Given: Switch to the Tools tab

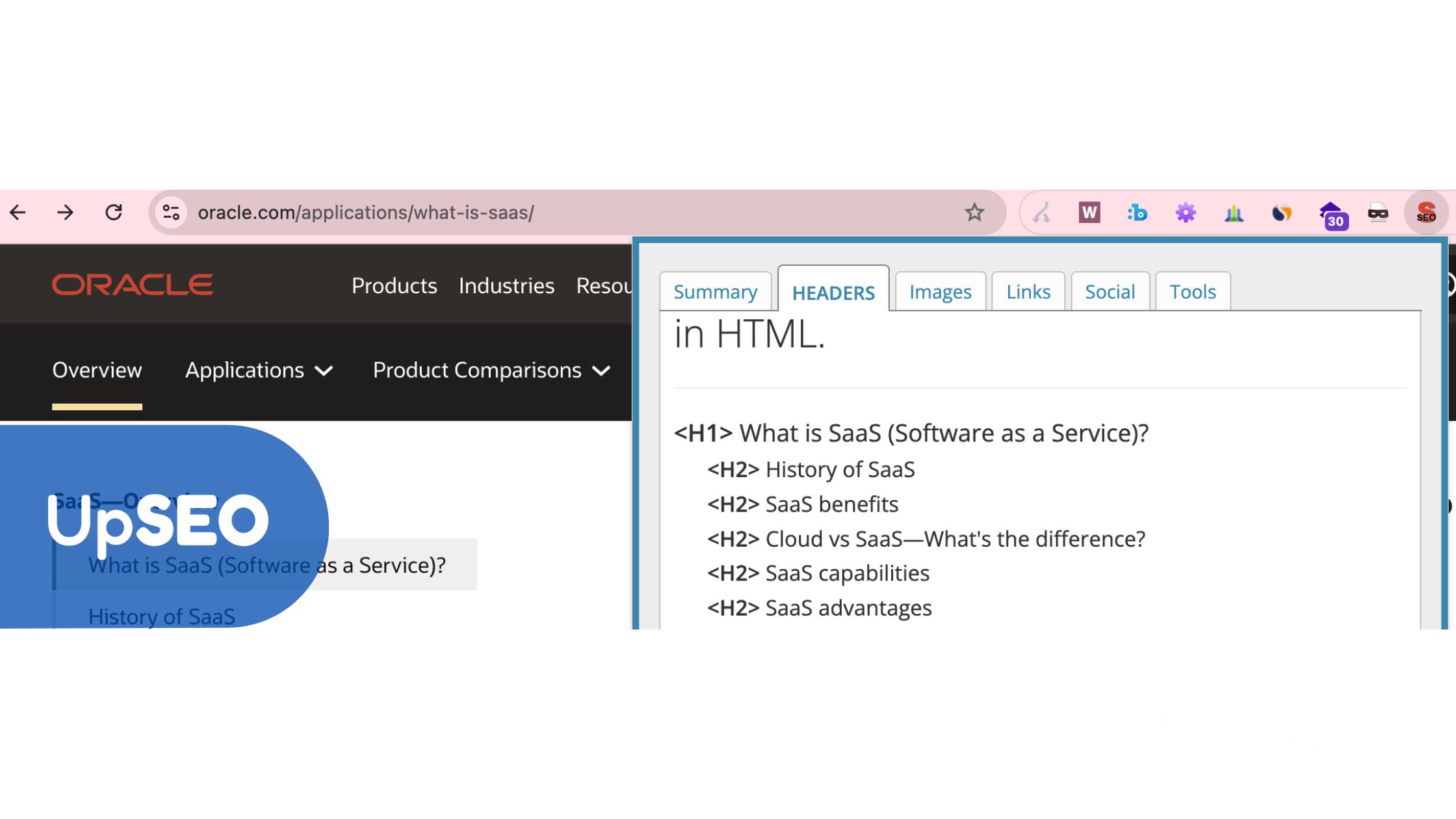Looking at the screenshot, I should click(1193, 292).
